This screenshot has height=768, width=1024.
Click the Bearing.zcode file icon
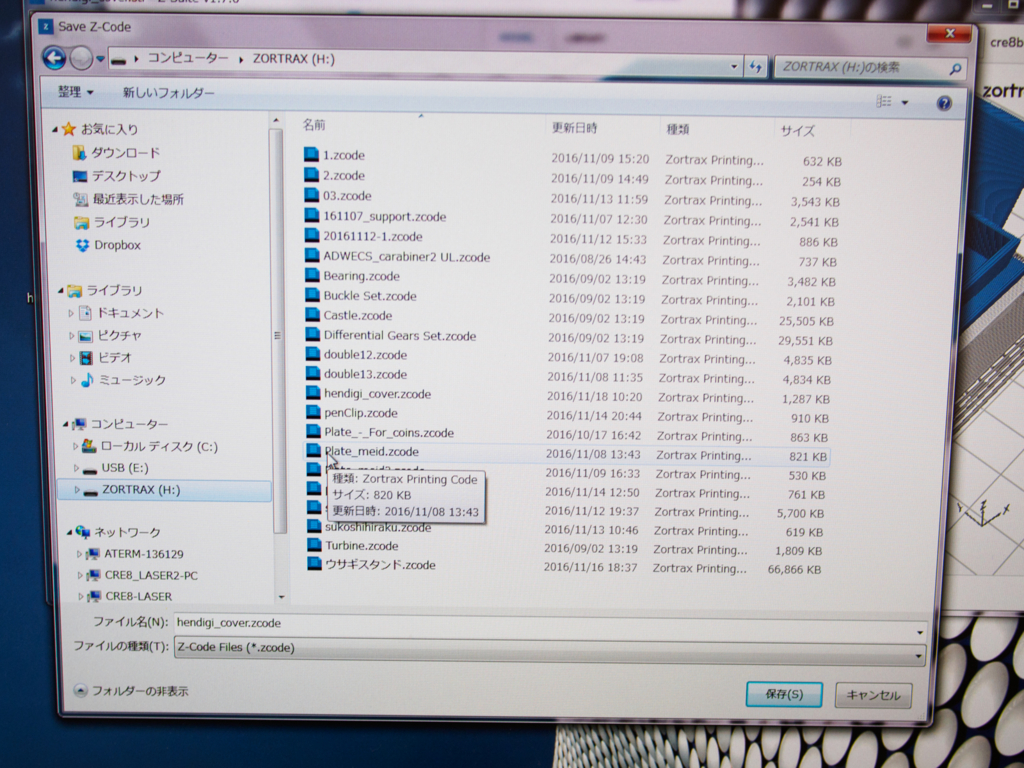313,276
